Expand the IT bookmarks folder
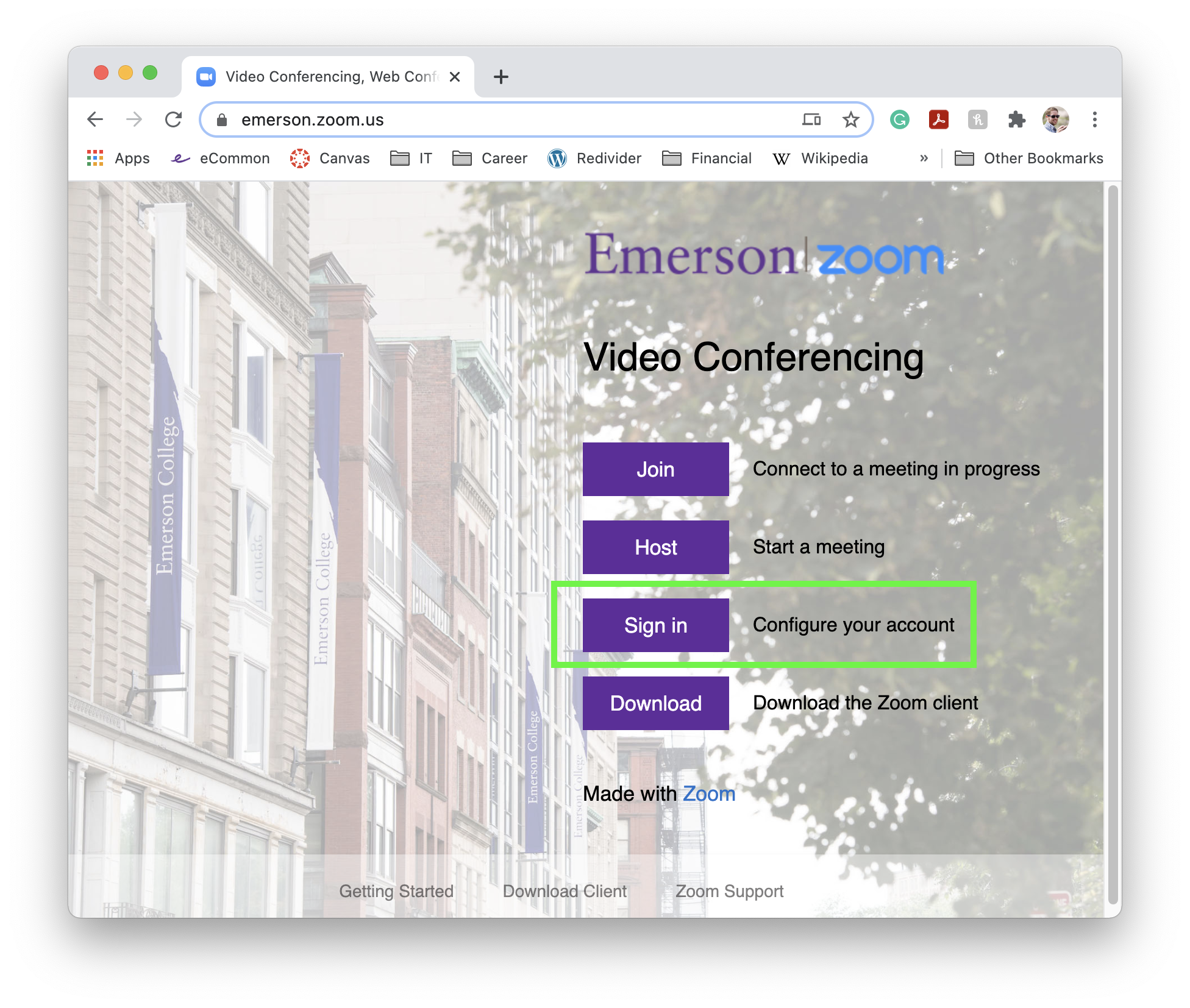Viewport: 1190px width, 1008px height. pos(411,158)
